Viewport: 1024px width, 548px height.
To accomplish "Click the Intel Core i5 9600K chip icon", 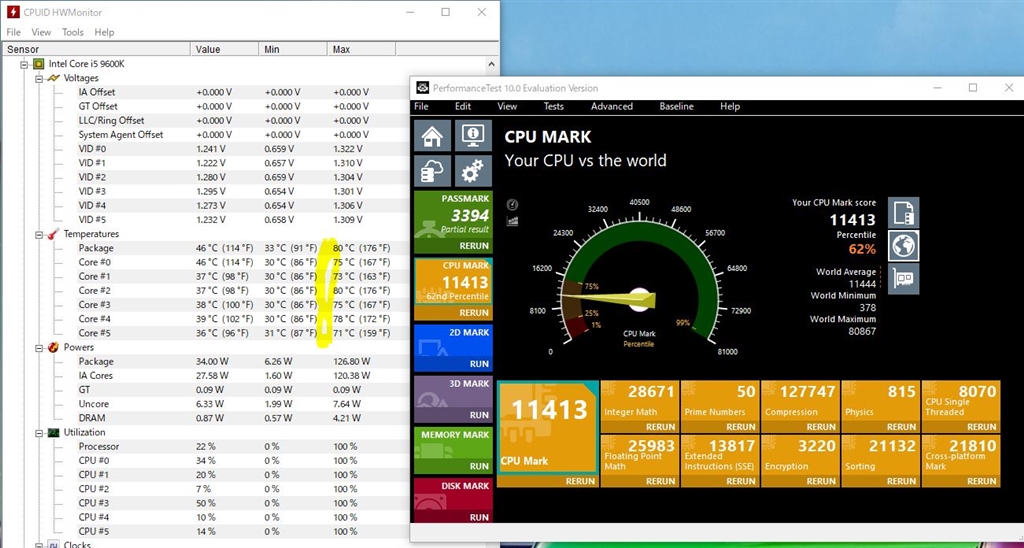I will 39,64.
